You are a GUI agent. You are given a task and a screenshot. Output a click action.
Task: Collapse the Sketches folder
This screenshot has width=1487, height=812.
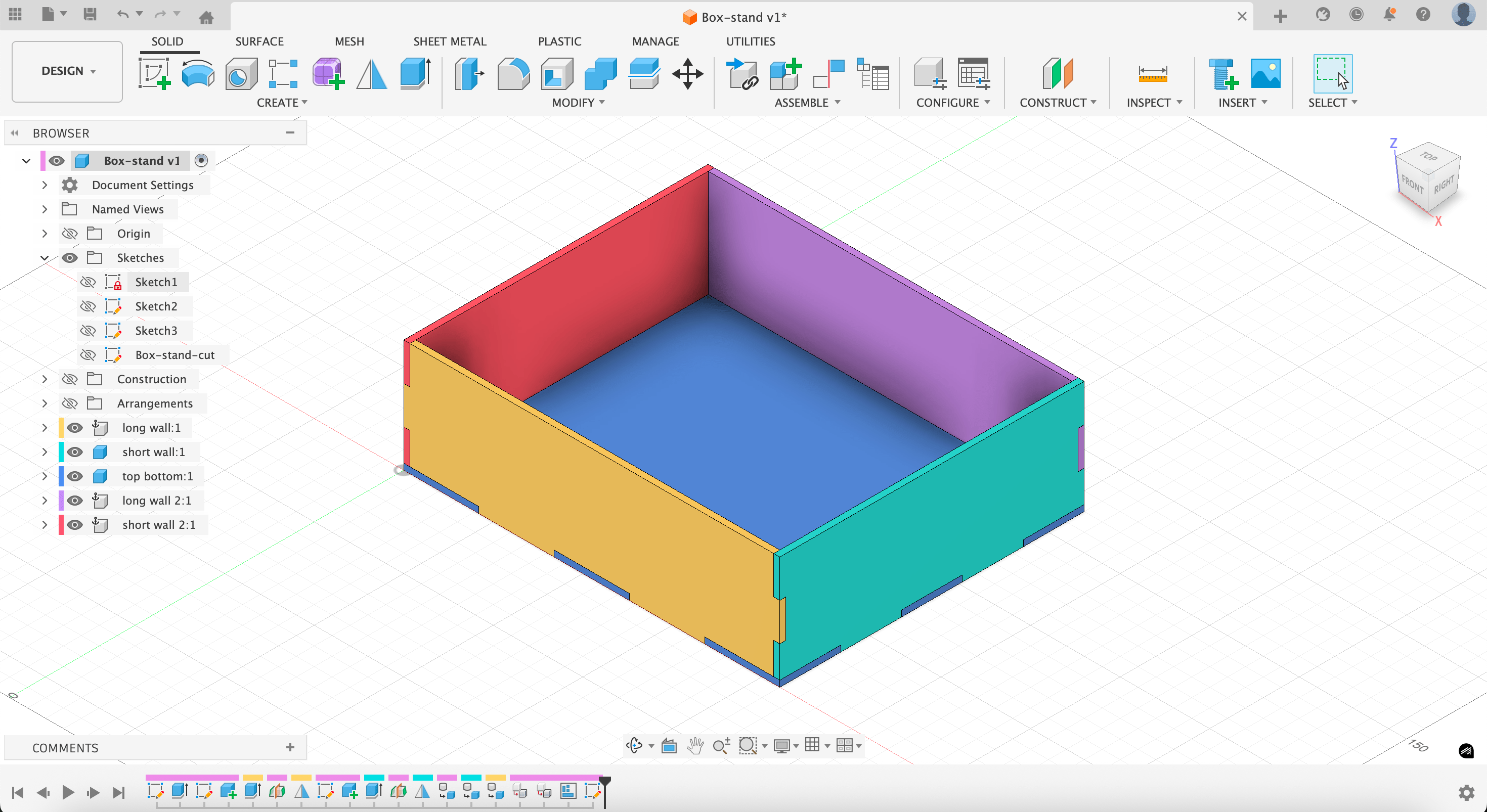click(45, 258)
